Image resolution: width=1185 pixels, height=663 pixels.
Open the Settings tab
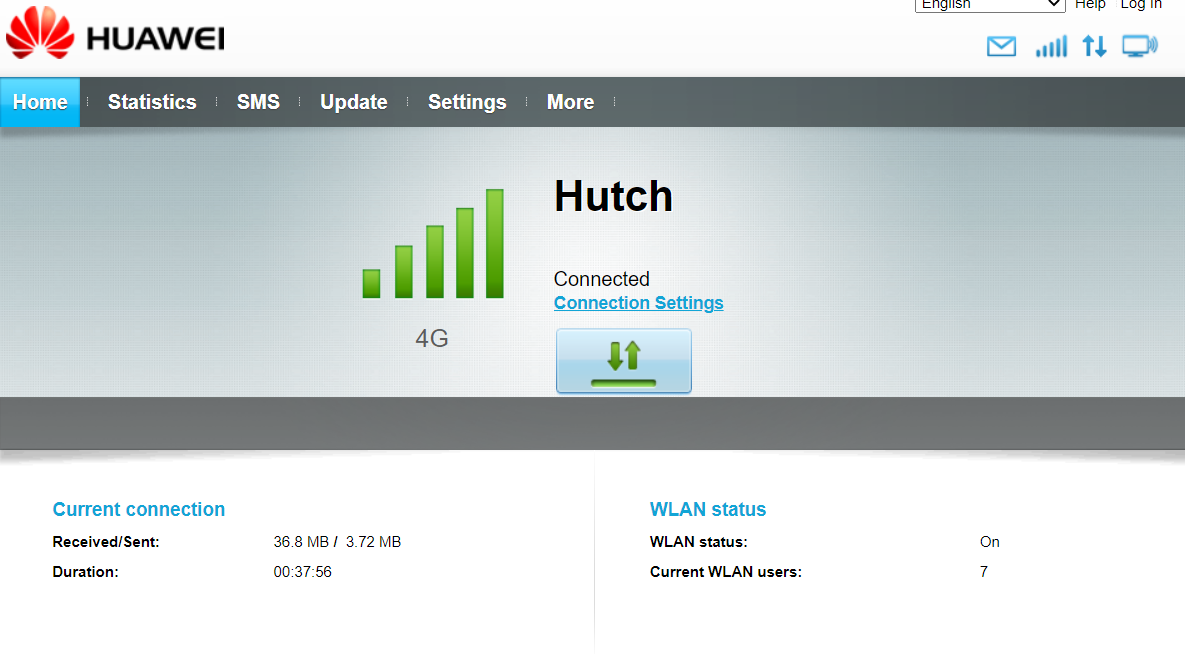(x=467, y=102)
